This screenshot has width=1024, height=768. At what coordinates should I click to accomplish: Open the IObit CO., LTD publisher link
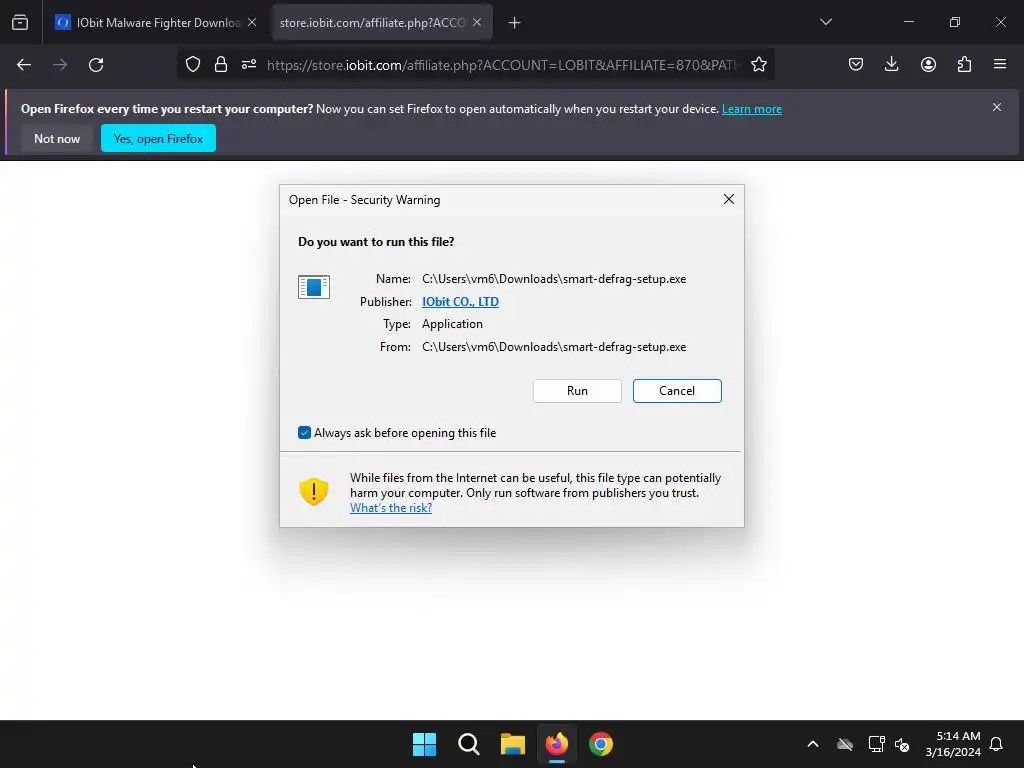click(x=460, y=302)
